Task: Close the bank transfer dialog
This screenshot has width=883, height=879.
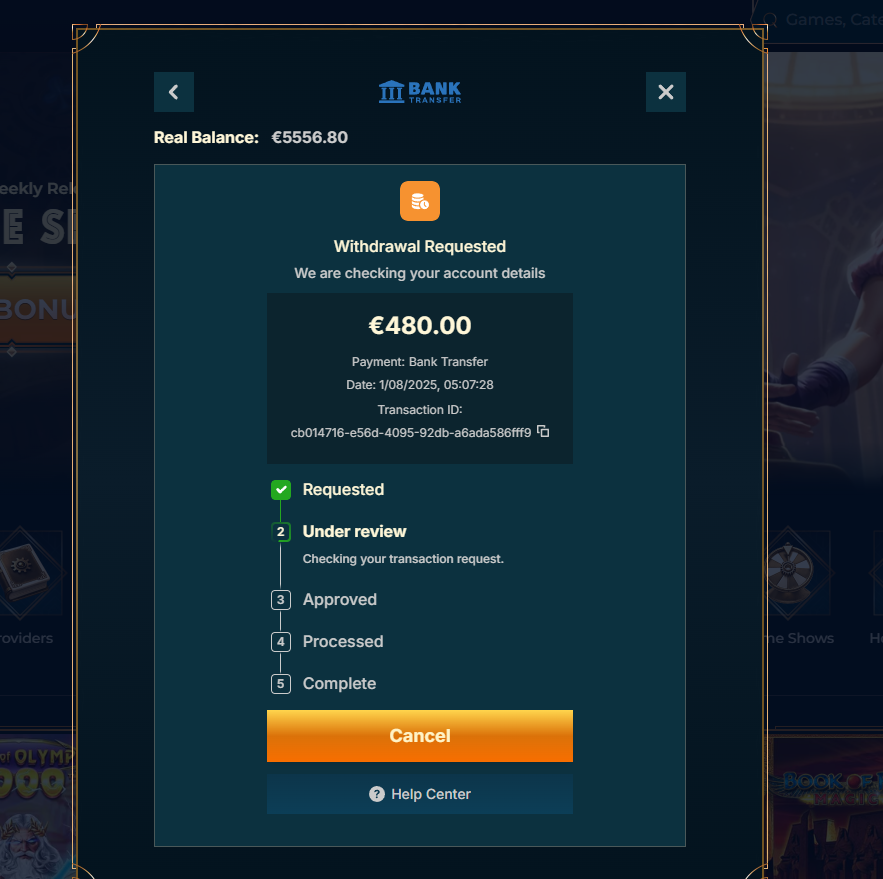Action: click(666, 92)
